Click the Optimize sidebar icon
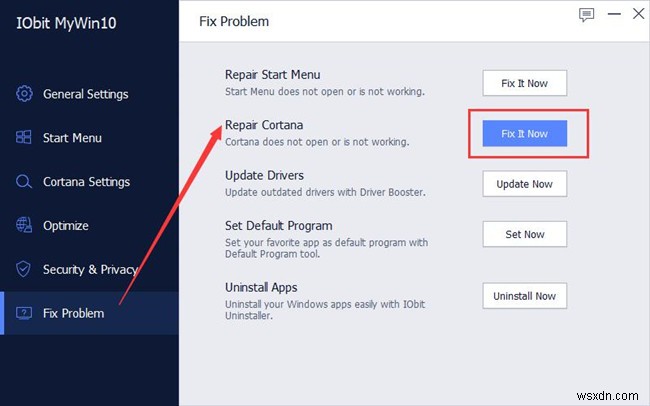650x406 pixels. pyautogui.click(x=24, y=226)
